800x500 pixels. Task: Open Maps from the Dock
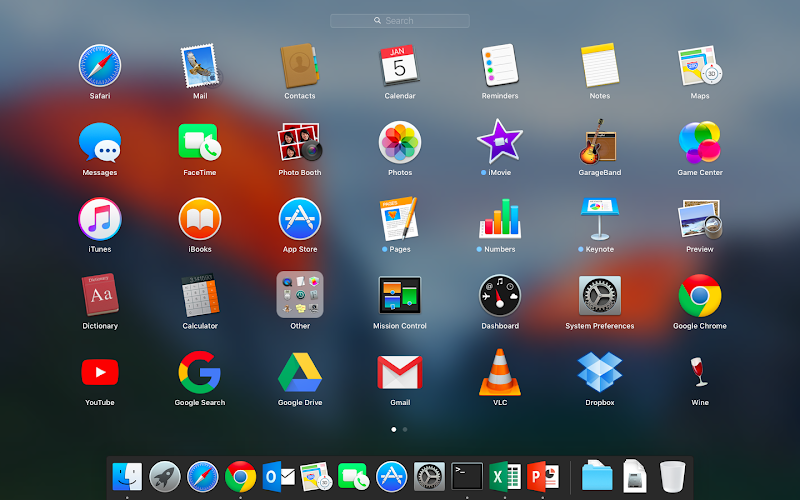[x=316, y=477]
